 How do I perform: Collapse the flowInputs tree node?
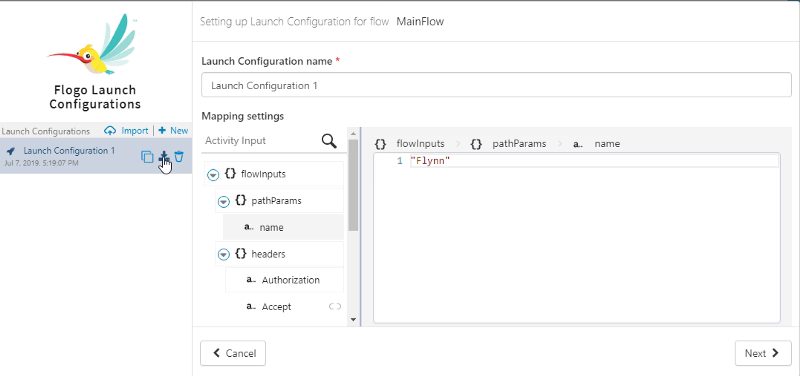213,174
